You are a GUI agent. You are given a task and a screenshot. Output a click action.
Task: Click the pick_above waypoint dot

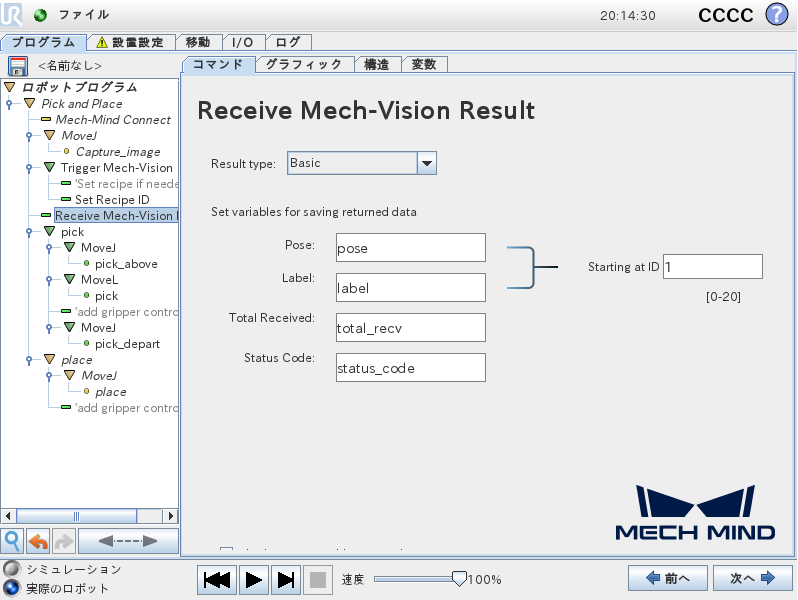(87, 263)
